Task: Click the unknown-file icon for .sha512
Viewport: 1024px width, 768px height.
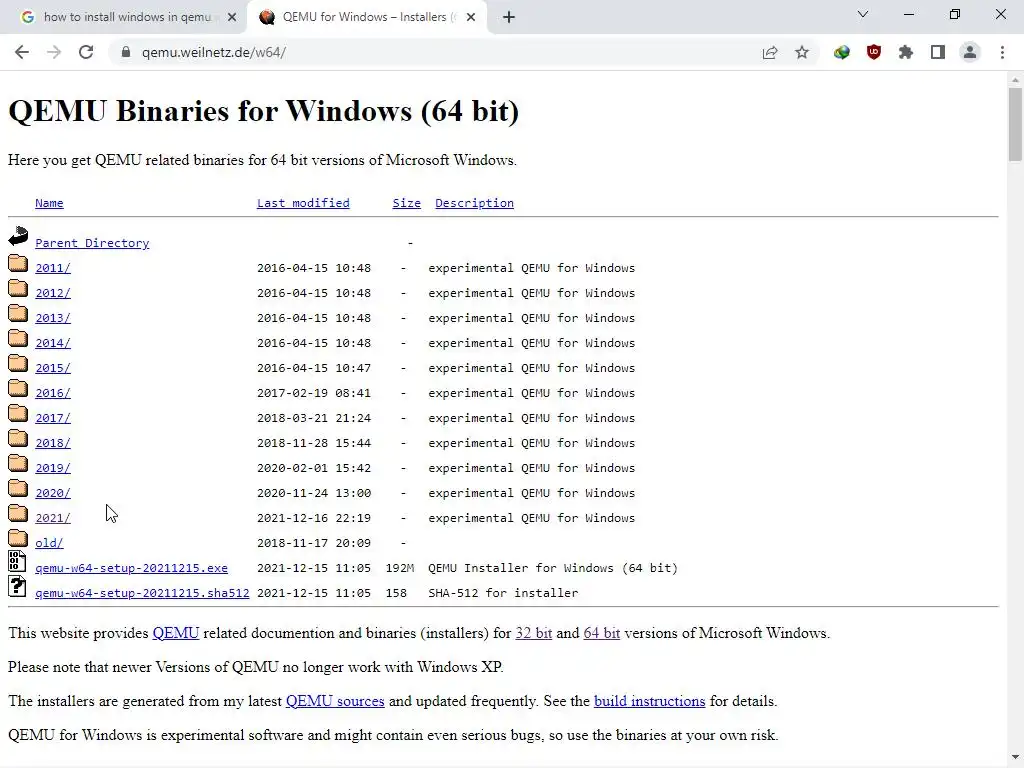Action: click(x=17, y=586)
